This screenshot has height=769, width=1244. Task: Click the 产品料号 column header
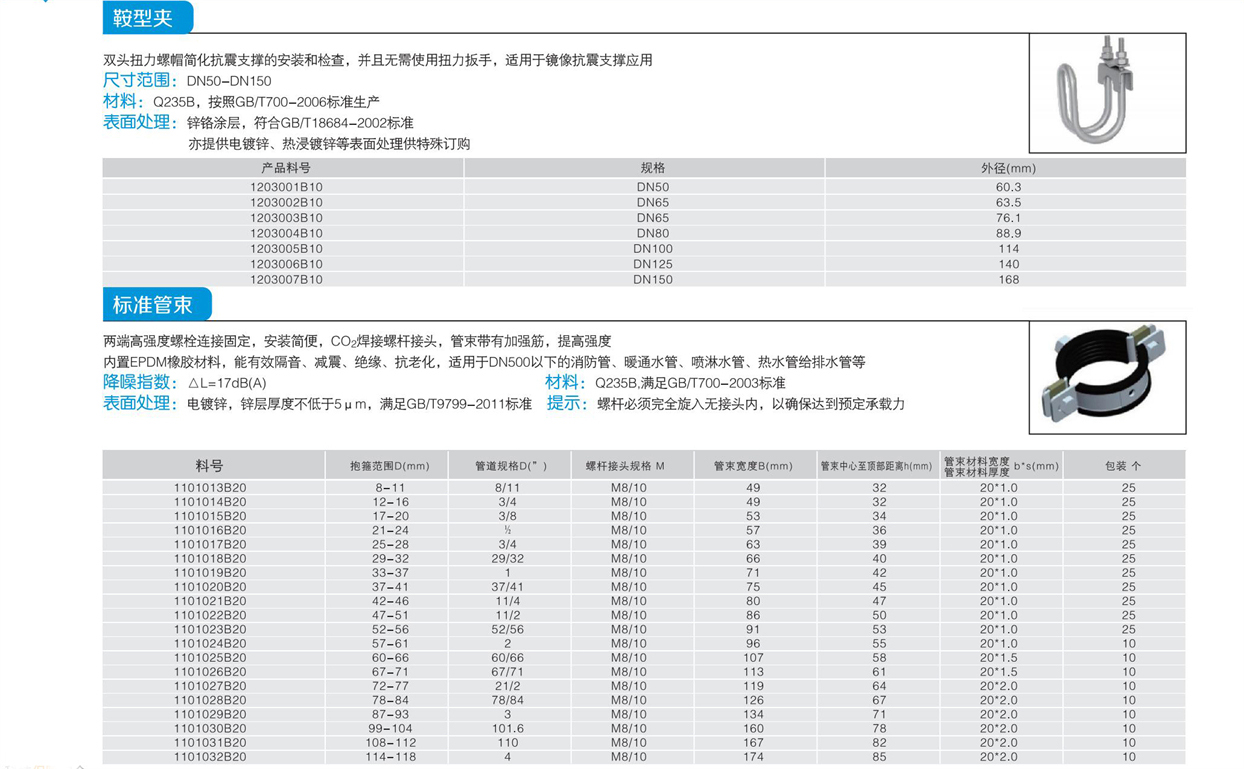[x=285, y=168]
